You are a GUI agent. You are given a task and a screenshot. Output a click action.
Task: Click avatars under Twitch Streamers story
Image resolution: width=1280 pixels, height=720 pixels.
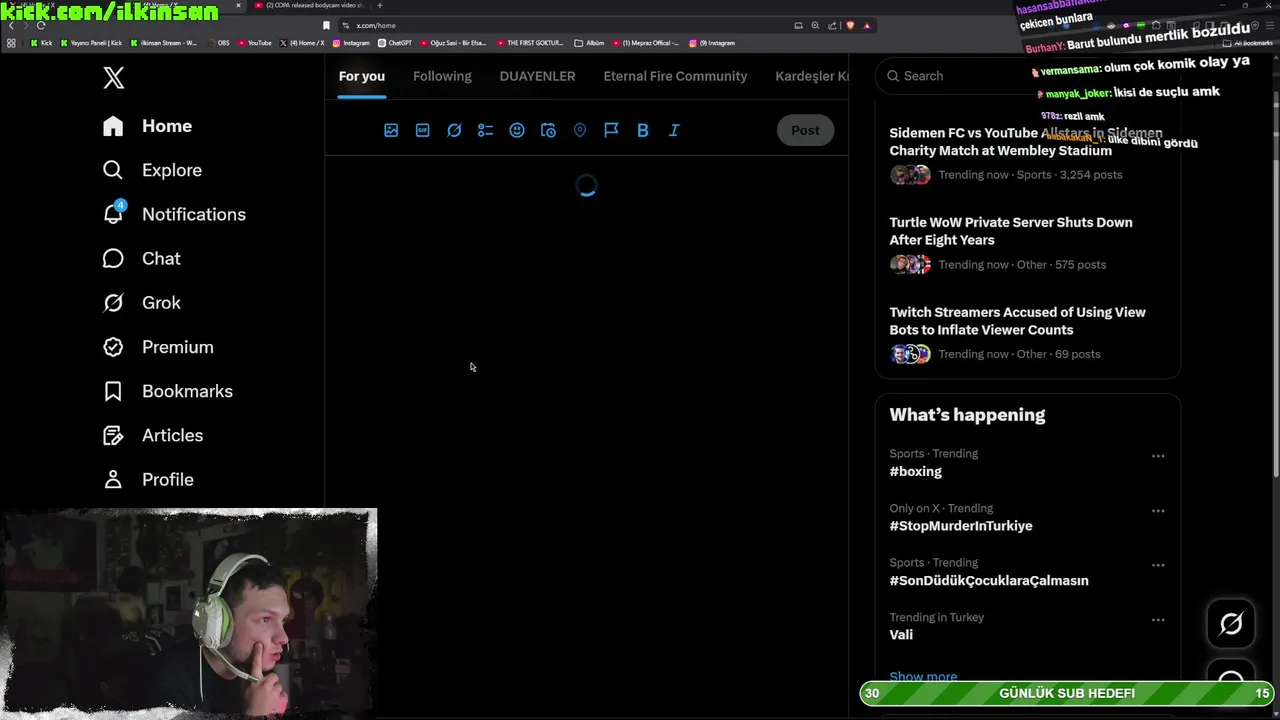click(910, 354)
